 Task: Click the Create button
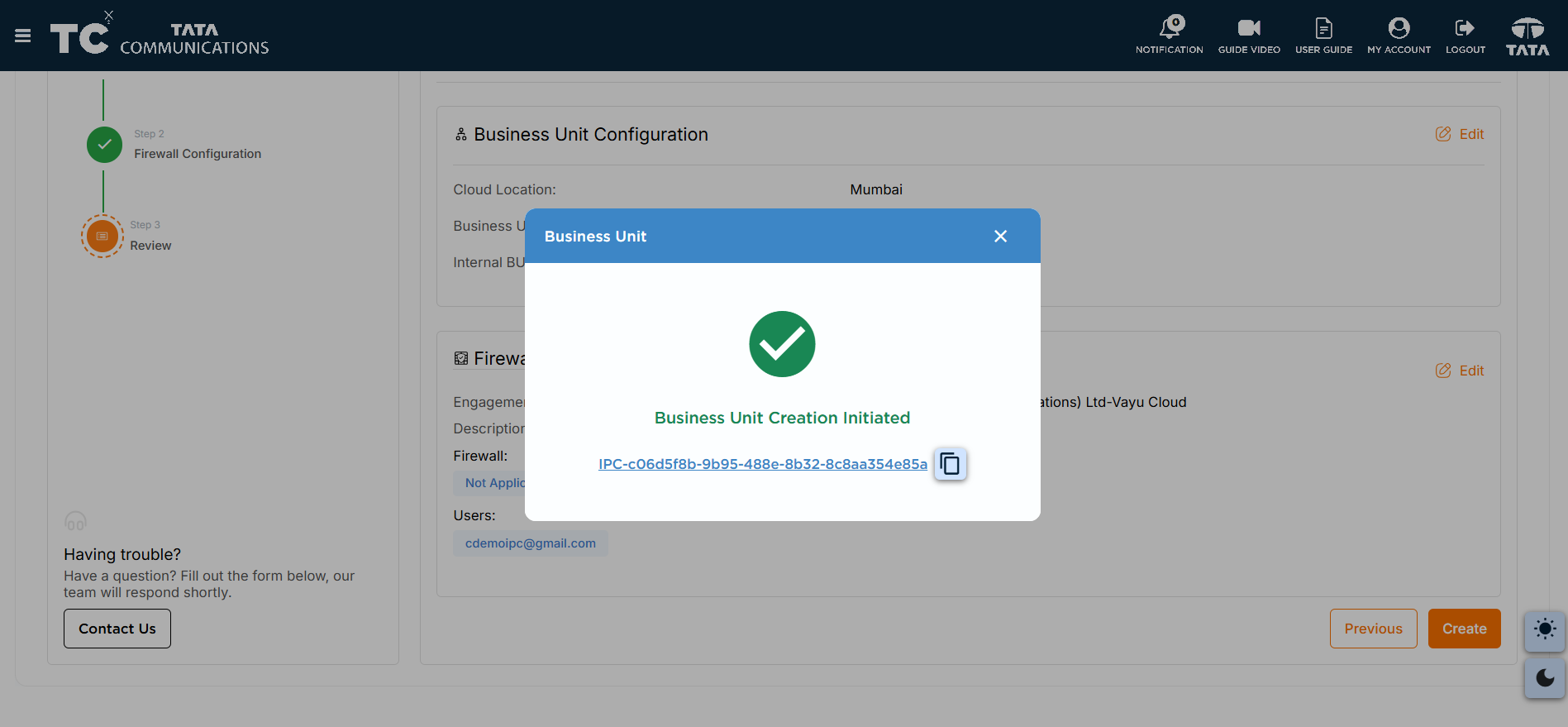[1464, 629]
